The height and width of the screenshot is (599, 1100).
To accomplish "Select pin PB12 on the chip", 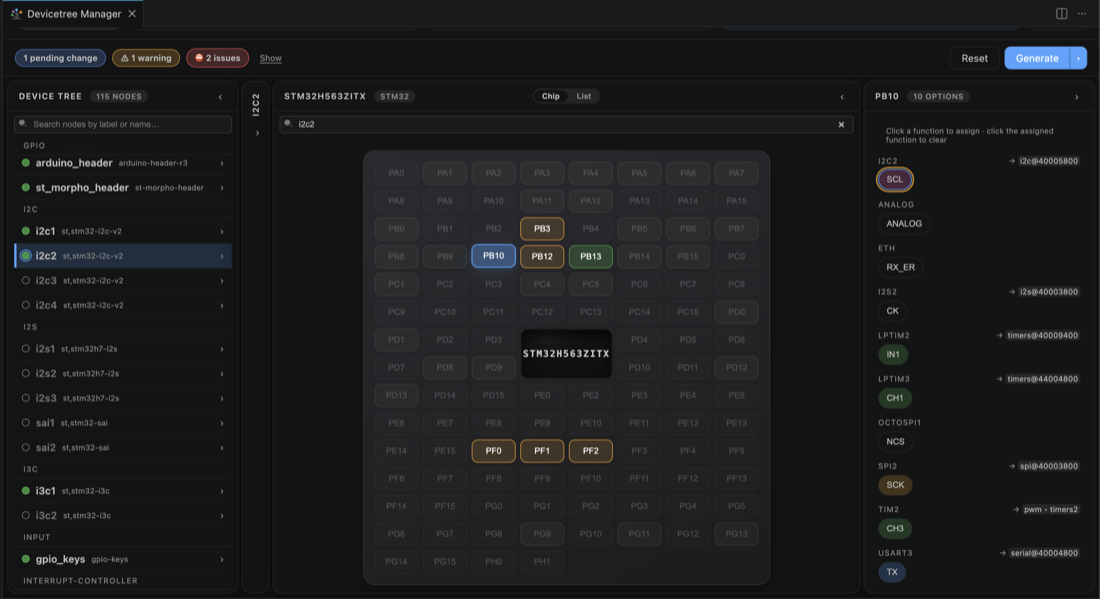I will click(542, 256).
